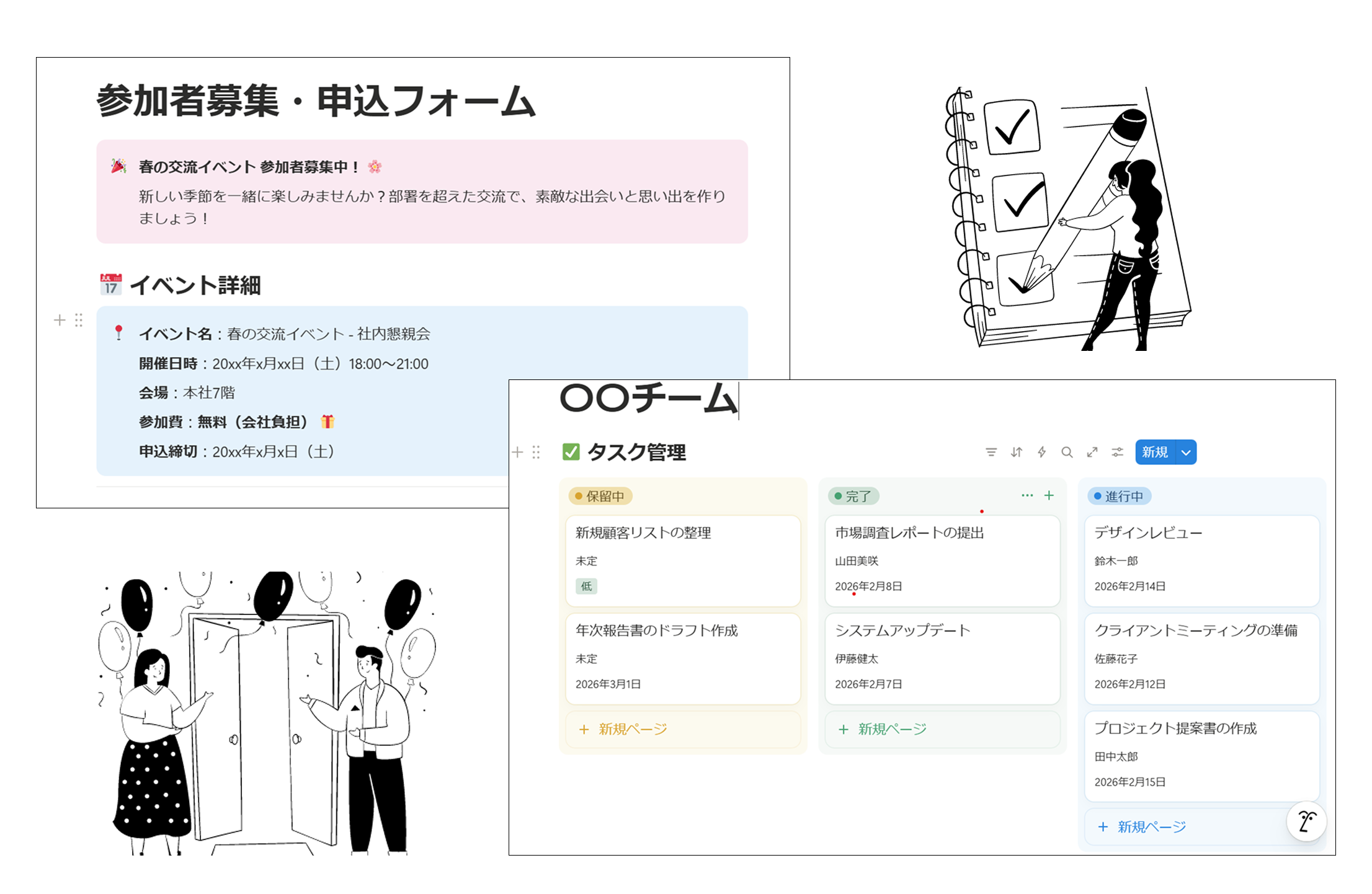Click the green checkbox icon by タスク管理
Image resolution: width=1372 pixels, height=894 pixels.
click(x=571, y=452)
